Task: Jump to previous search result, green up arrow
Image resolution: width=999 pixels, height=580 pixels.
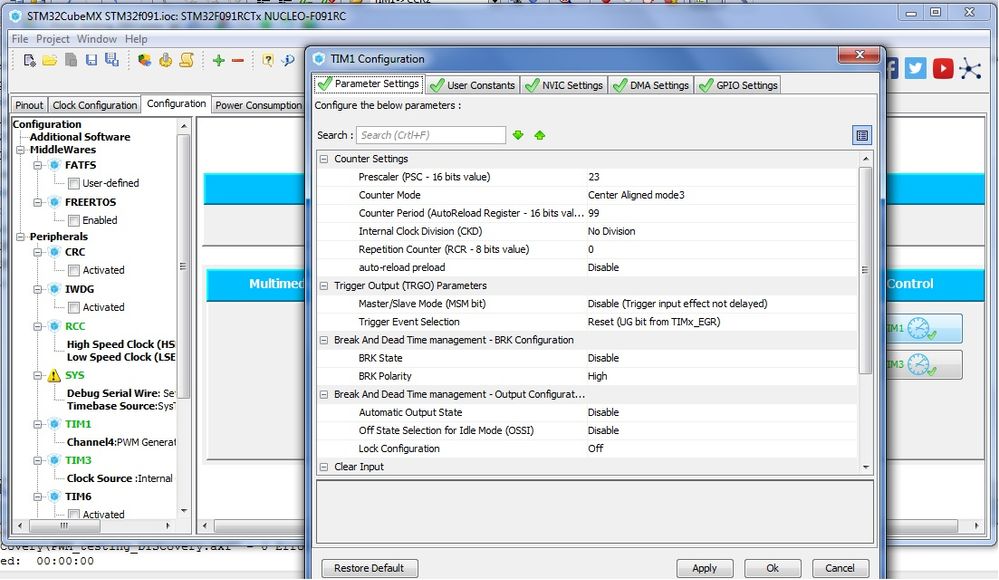Action: point(540,135)
